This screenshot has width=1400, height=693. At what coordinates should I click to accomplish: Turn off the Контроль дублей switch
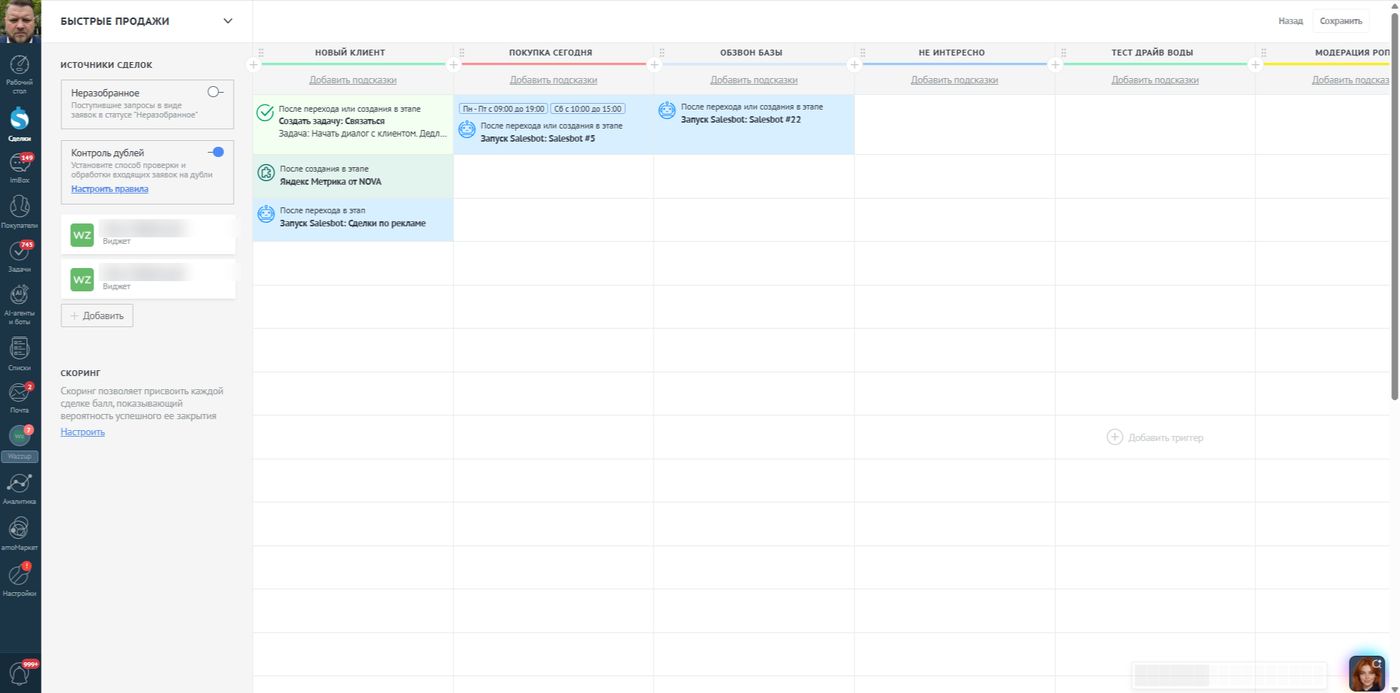coord(215,152)
